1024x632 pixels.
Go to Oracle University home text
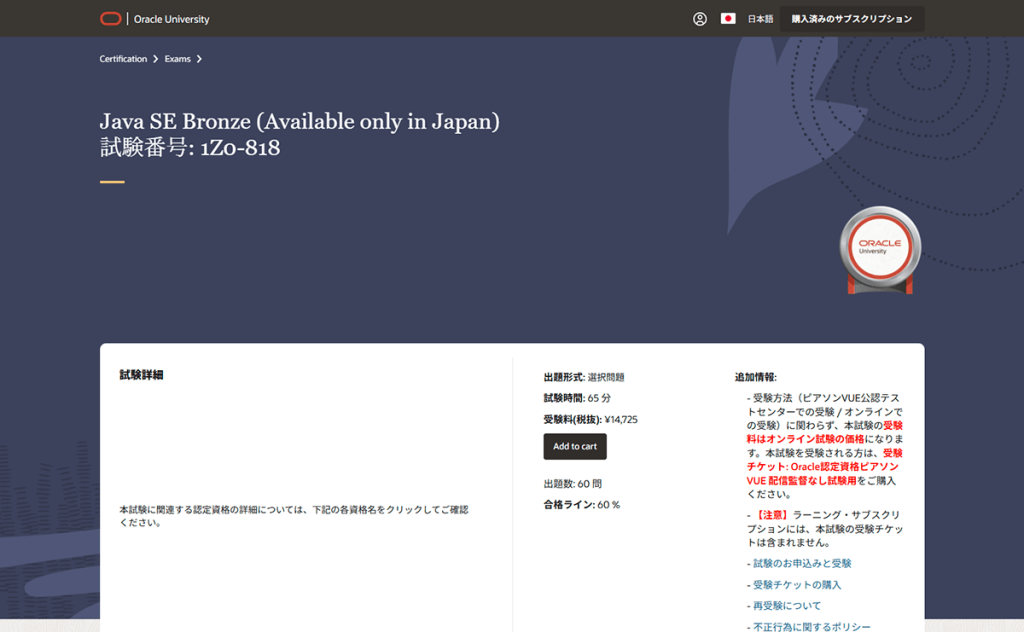(171, 19)
